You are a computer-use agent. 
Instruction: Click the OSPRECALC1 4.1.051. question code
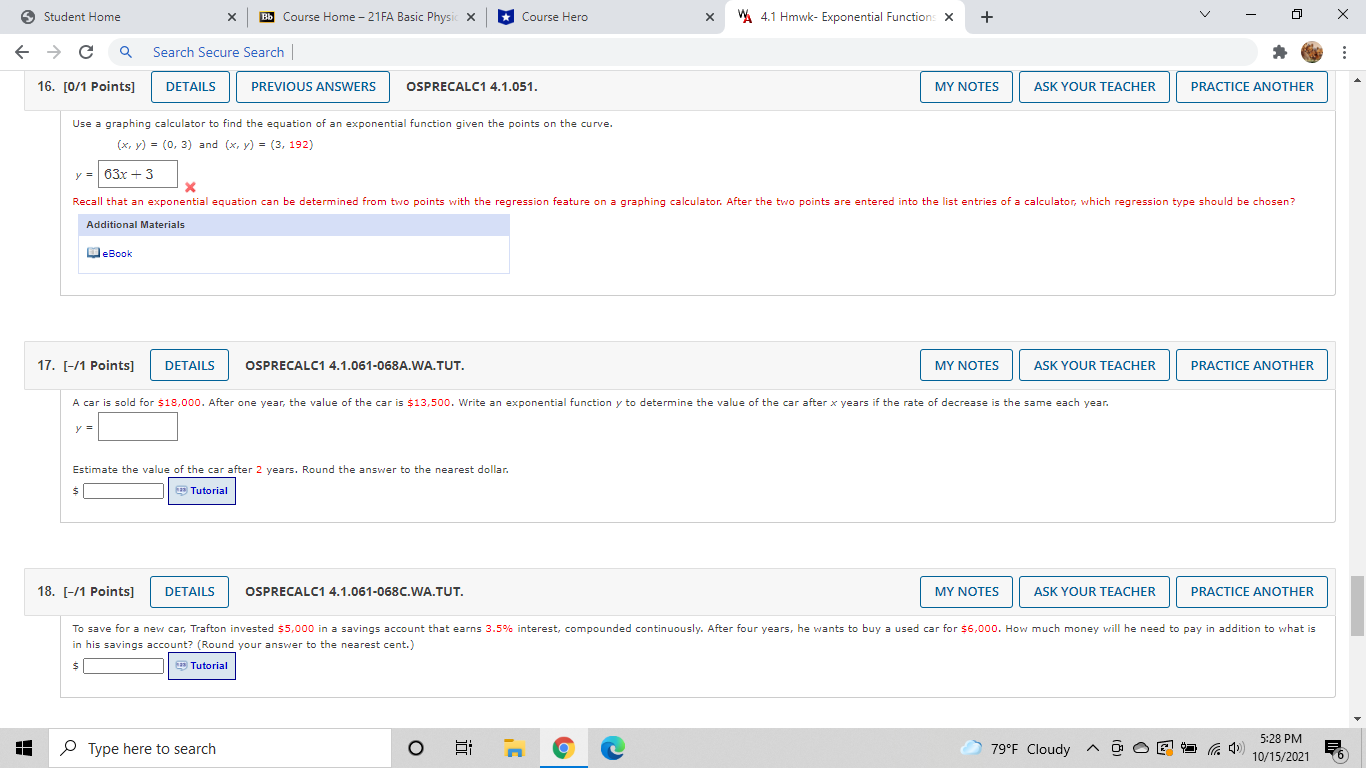pyautogui.click(x=472, y=86)
